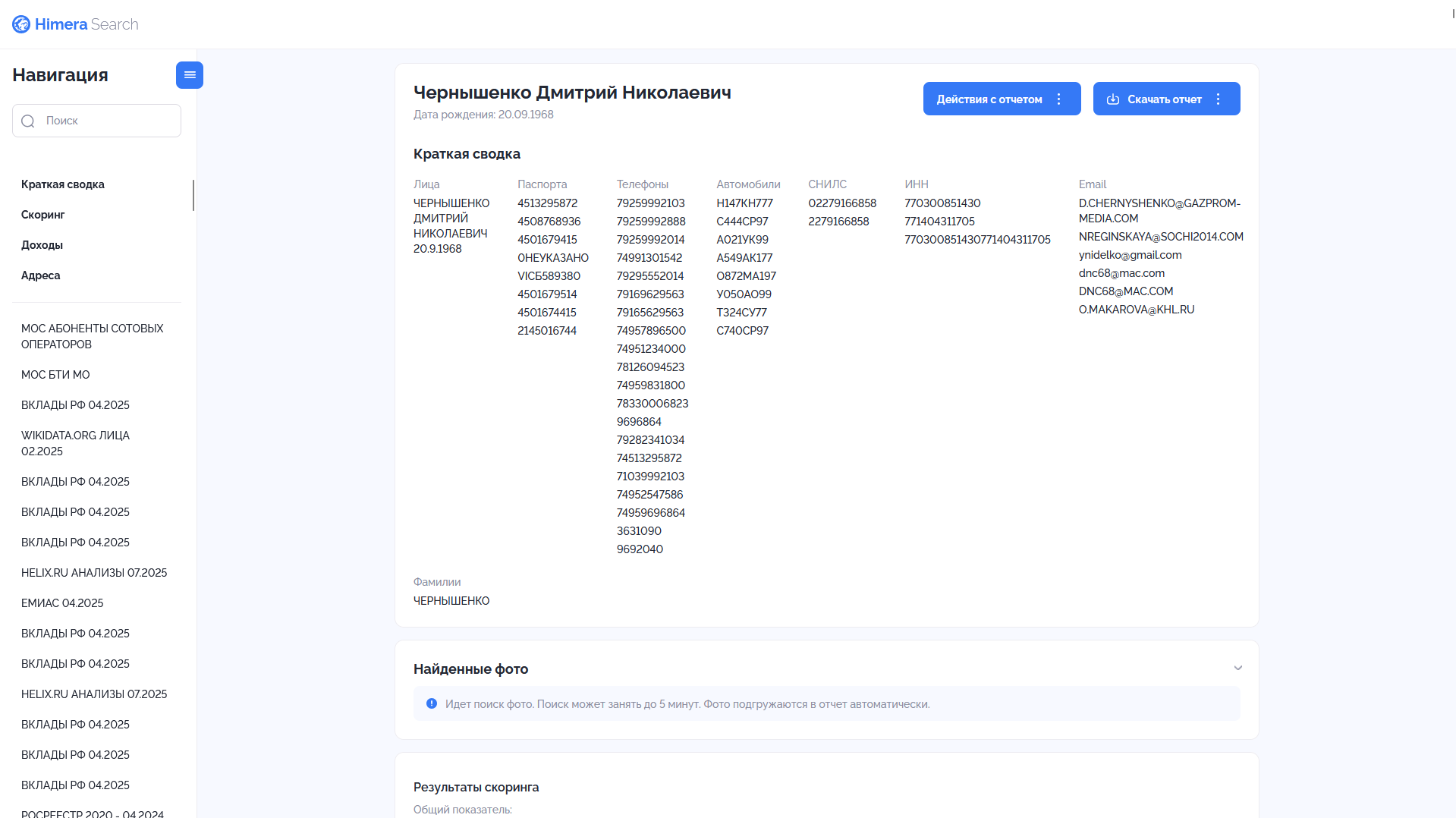Click the Телефоны column header

(643, 184)
